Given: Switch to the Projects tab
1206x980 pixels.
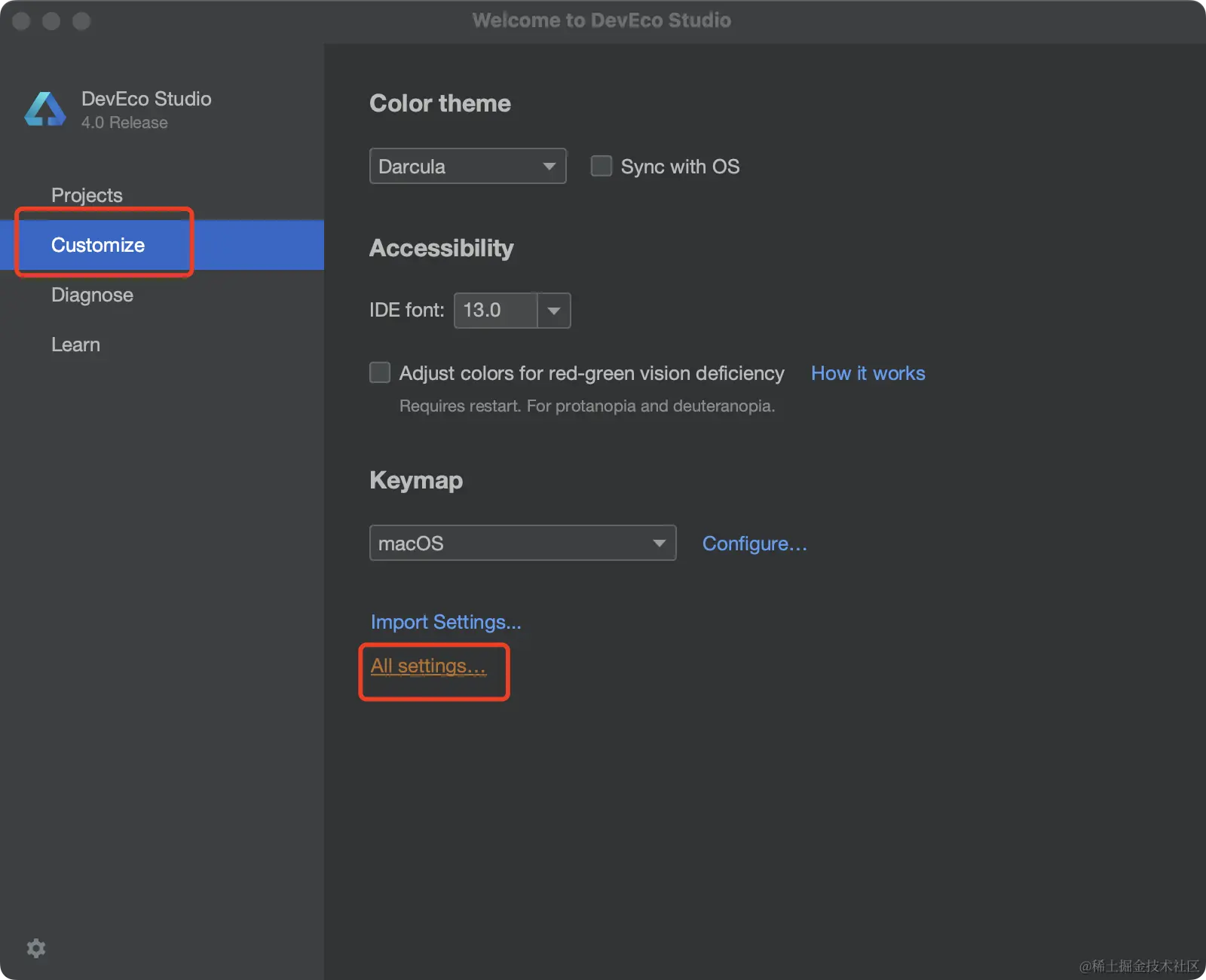Looking at the screenshot, I should click(87, 195).
